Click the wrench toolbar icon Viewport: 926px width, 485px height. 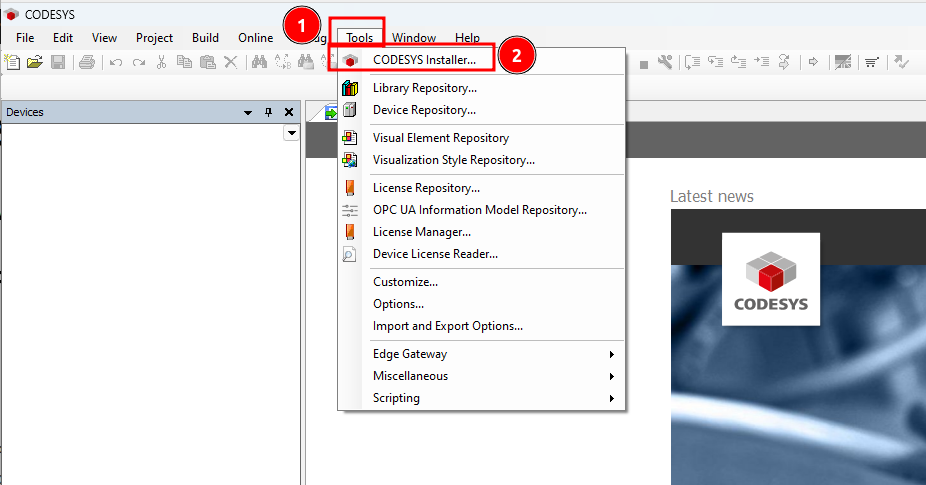[x=666, y=61]
